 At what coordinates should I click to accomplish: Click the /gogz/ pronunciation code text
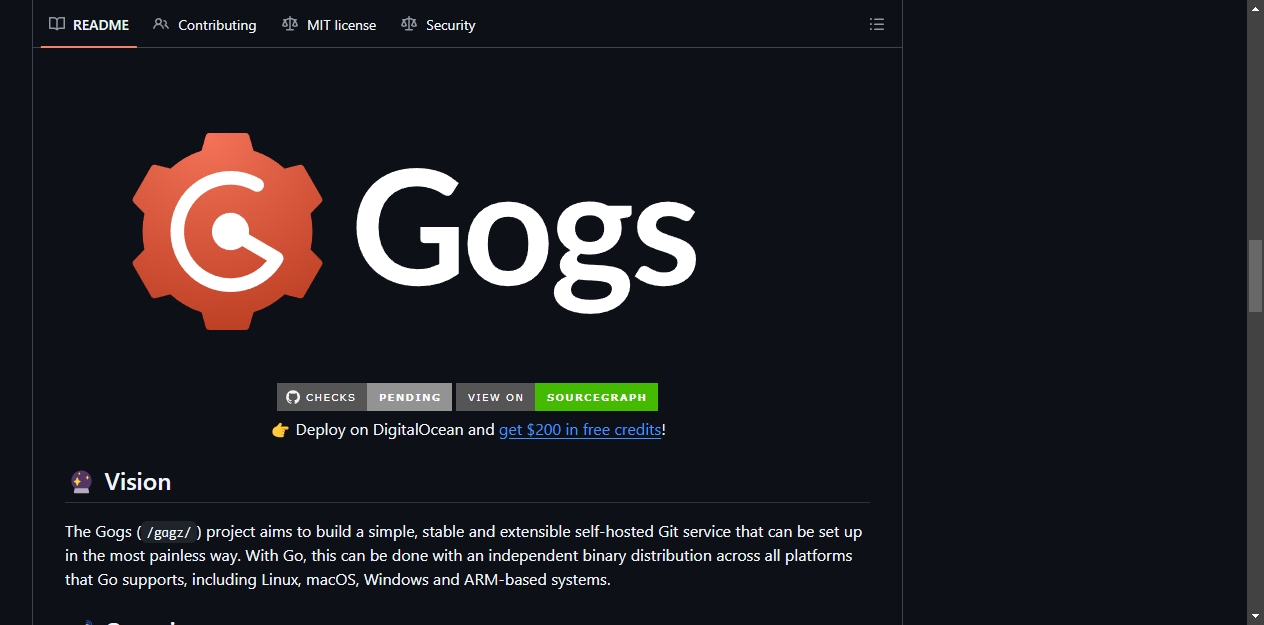(168, 532)
